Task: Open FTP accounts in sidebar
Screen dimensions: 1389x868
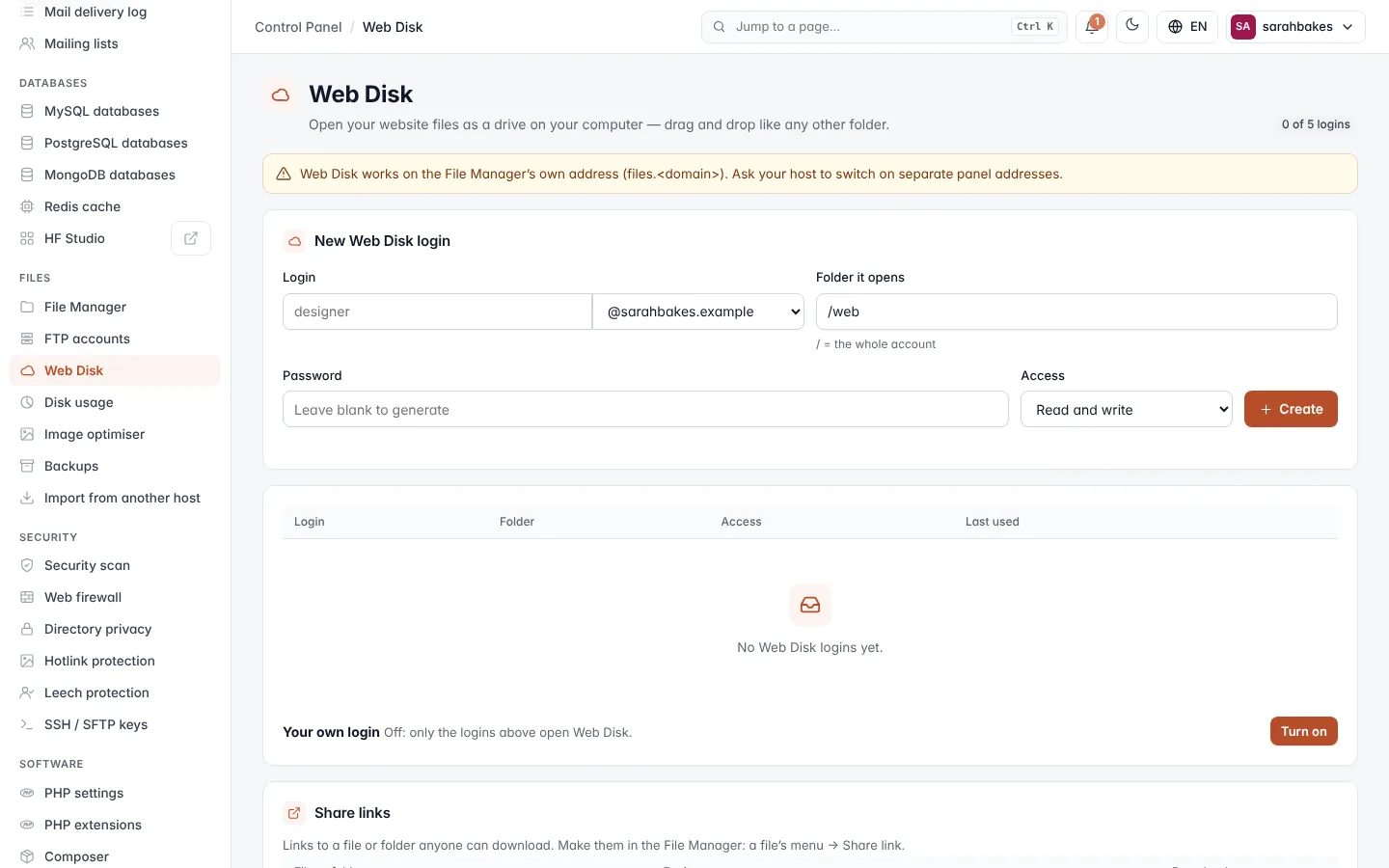Action: tap(115, 339)
